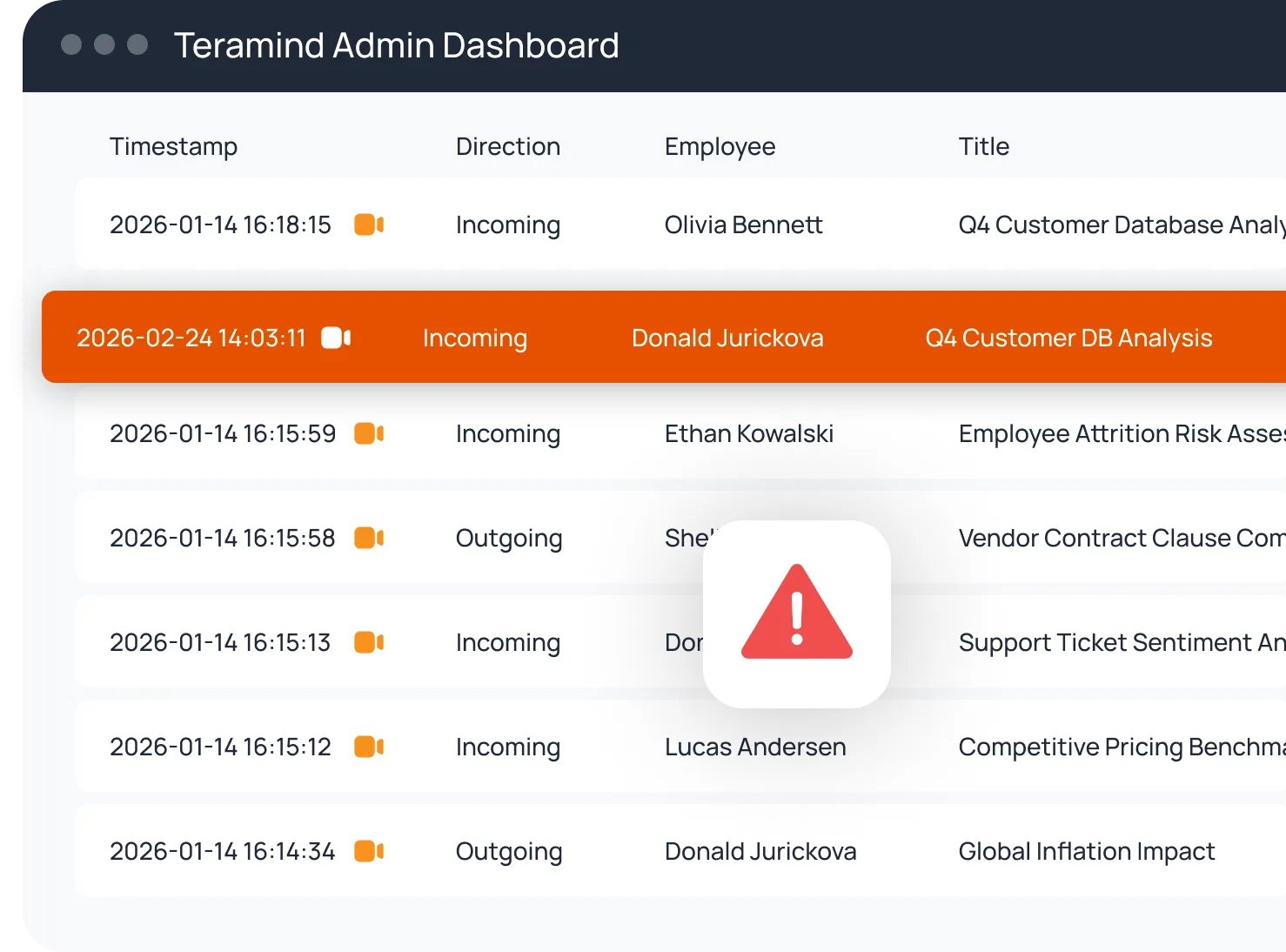The width and height of the screenshot is (1286, 952).
Task: Select highlighted timestamp 2026-02-24 14:03:11
Action: coord(191,338)
